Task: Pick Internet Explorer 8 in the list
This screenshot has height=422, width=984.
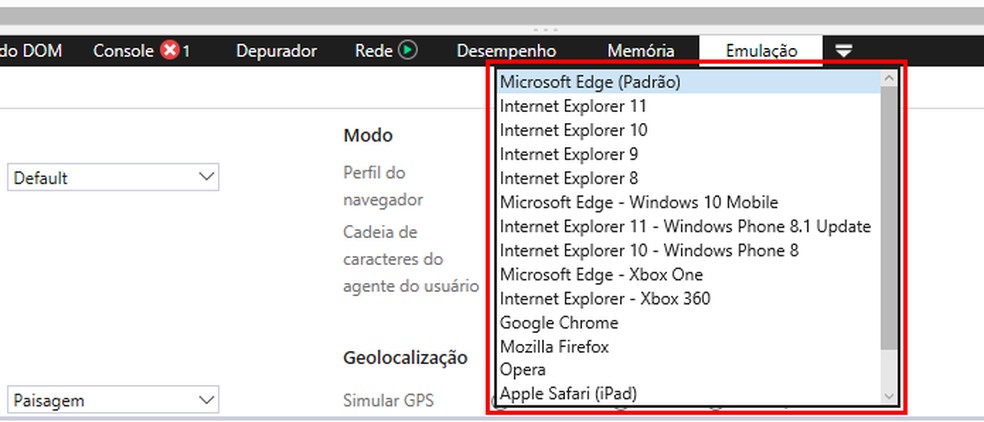Action: pos(569,178)
